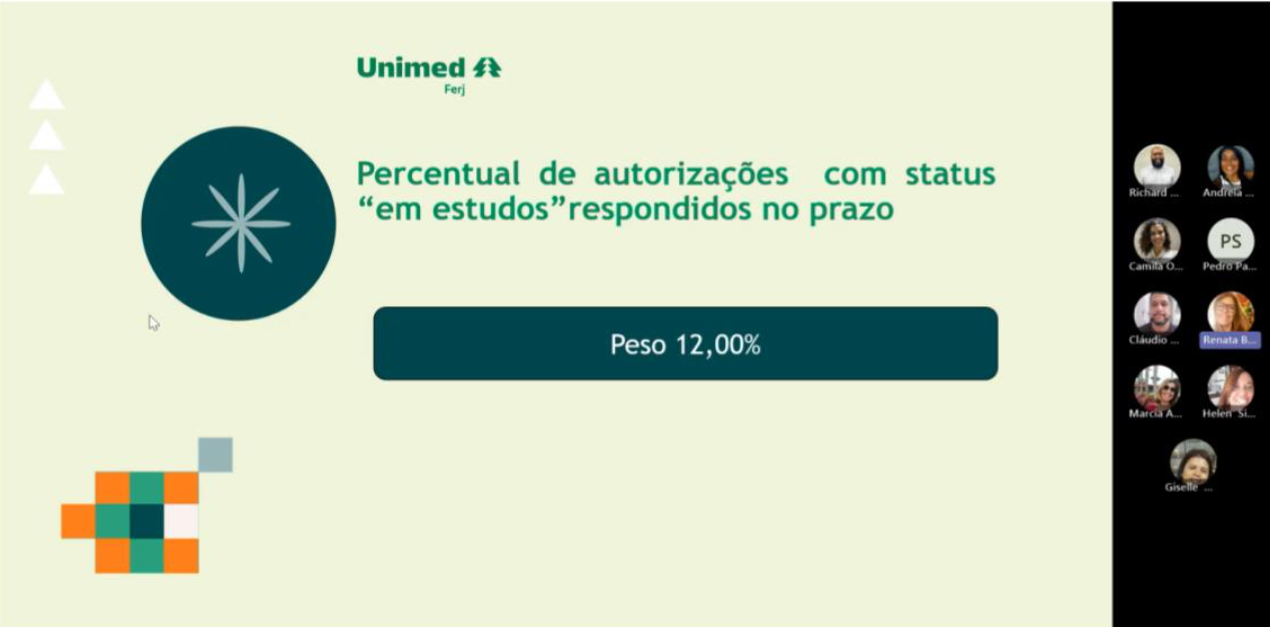1270x627 pixels.
Task: Select Helen Si.'s participant avatar
Action: (1230, 387)
